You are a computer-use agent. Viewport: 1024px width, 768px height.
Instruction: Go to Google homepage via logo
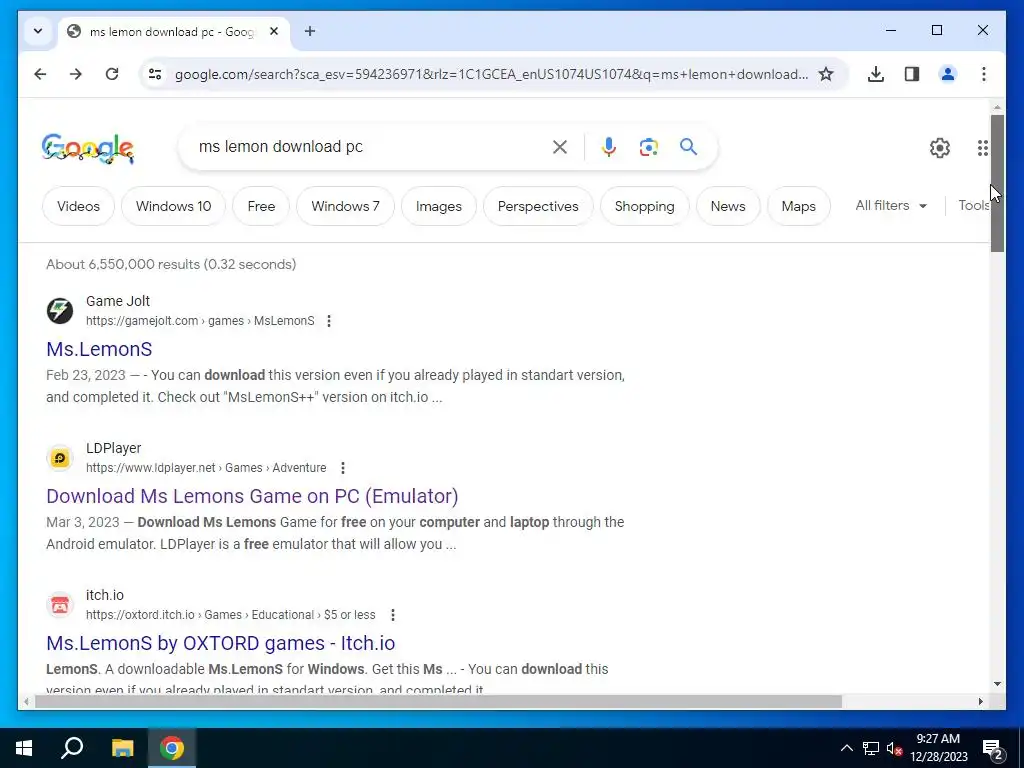[x=88, y=148]
